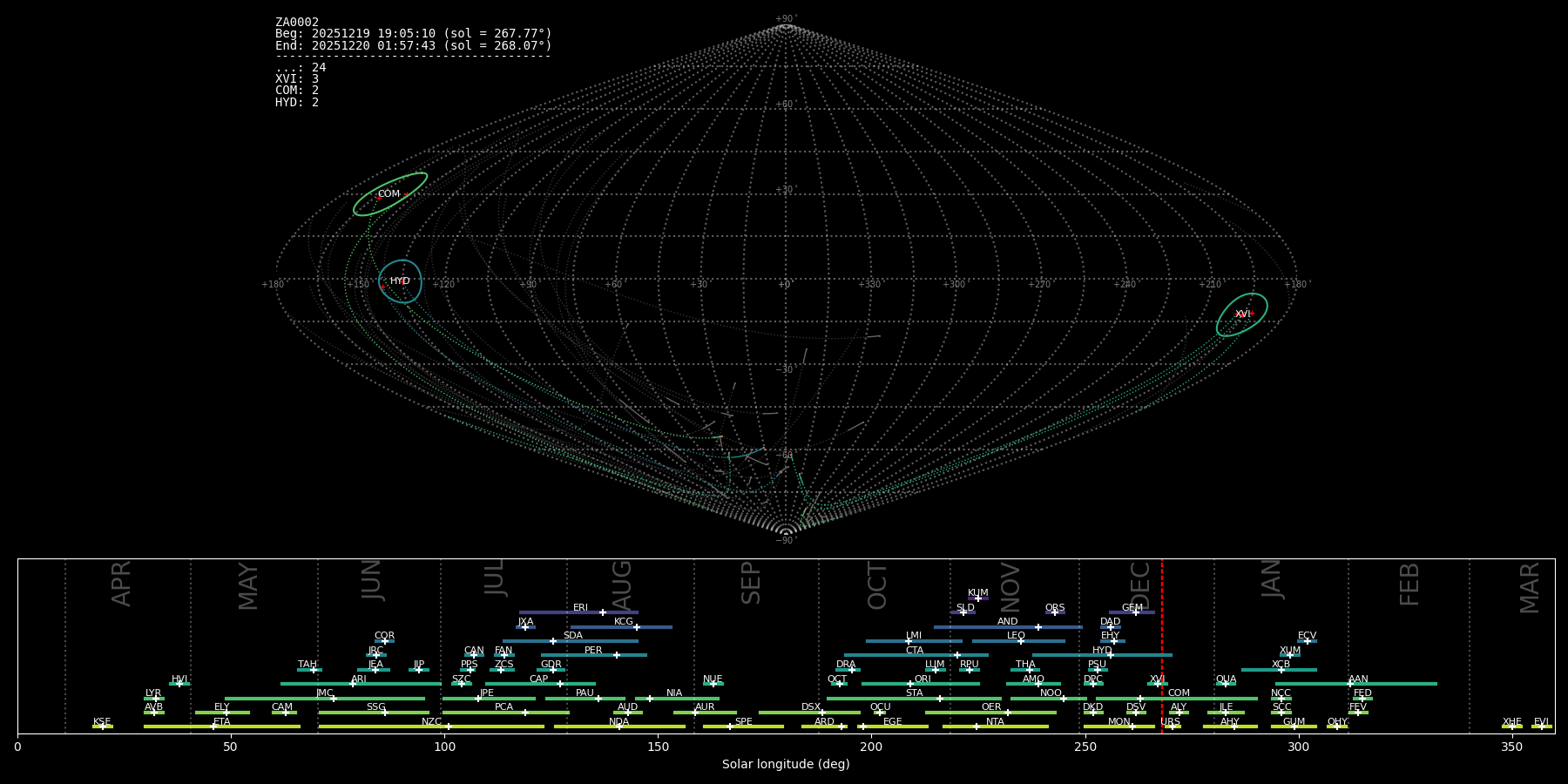Click the station ID ZA0002
Viewport: 1568px width, 784px height.
297,23
